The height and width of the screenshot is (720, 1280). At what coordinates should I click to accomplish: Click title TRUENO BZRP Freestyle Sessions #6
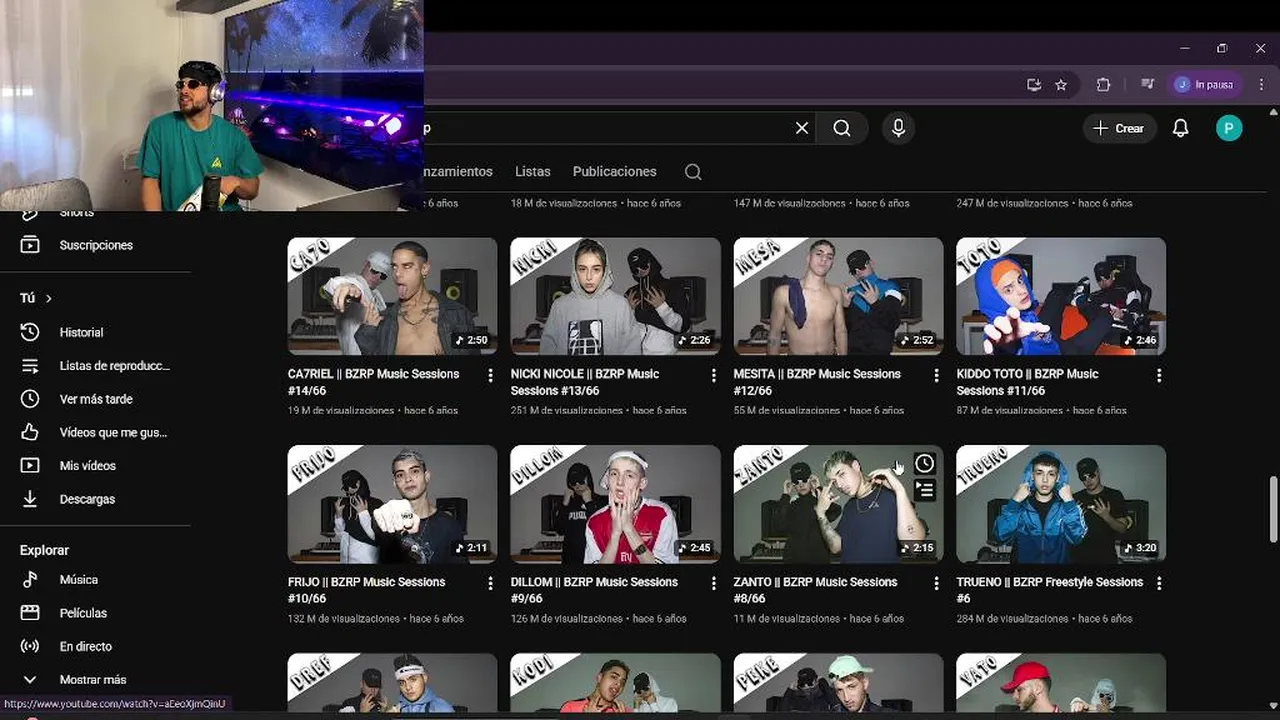tap(1050, 590)
